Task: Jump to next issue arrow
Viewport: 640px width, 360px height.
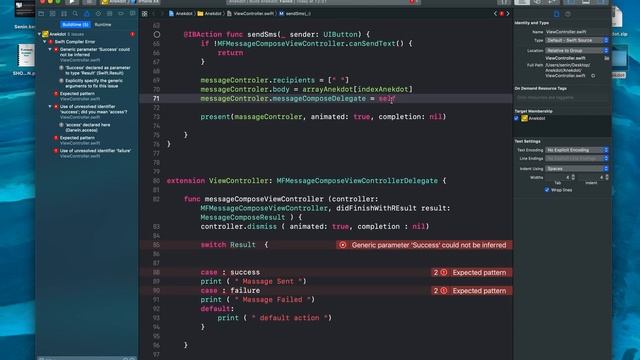Action: click(508, 13)
